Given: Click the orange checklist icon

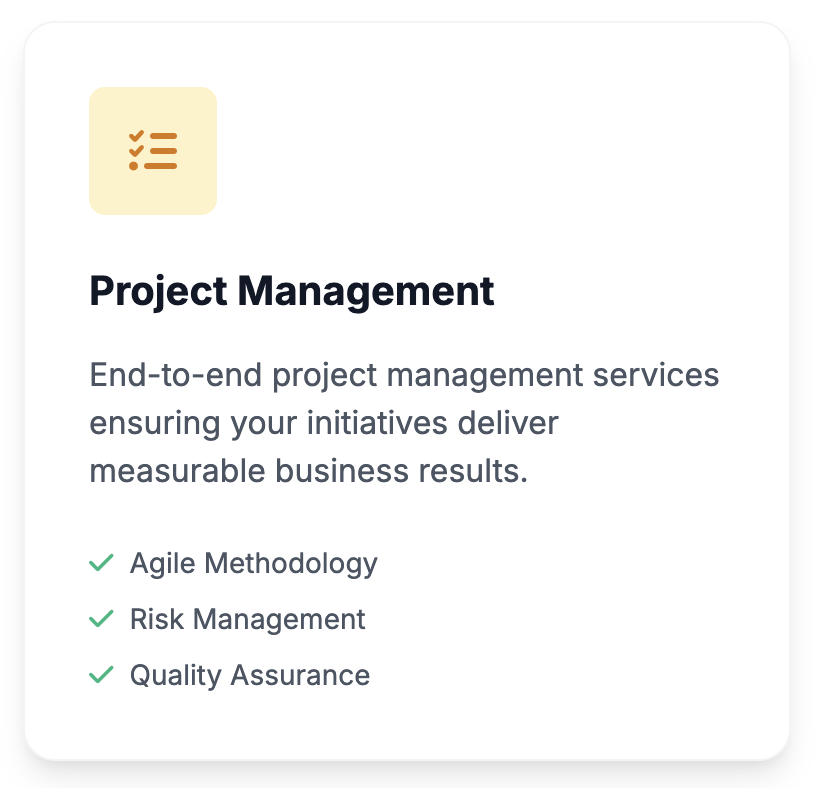Looking at the screenshot, I should click(x=153, y=151).
